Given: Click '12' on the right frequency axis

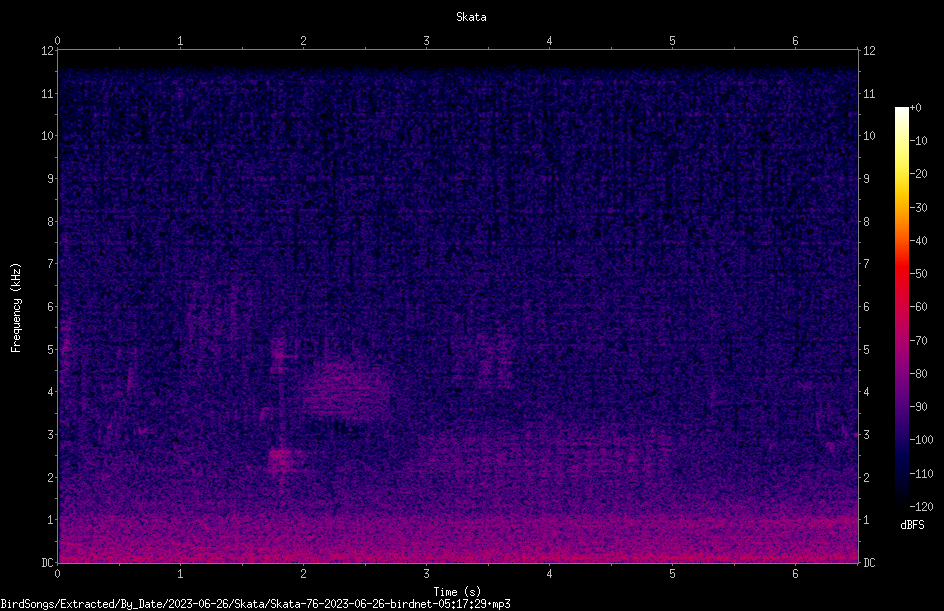Looking at the screenshot, I should tap(869, 51).
